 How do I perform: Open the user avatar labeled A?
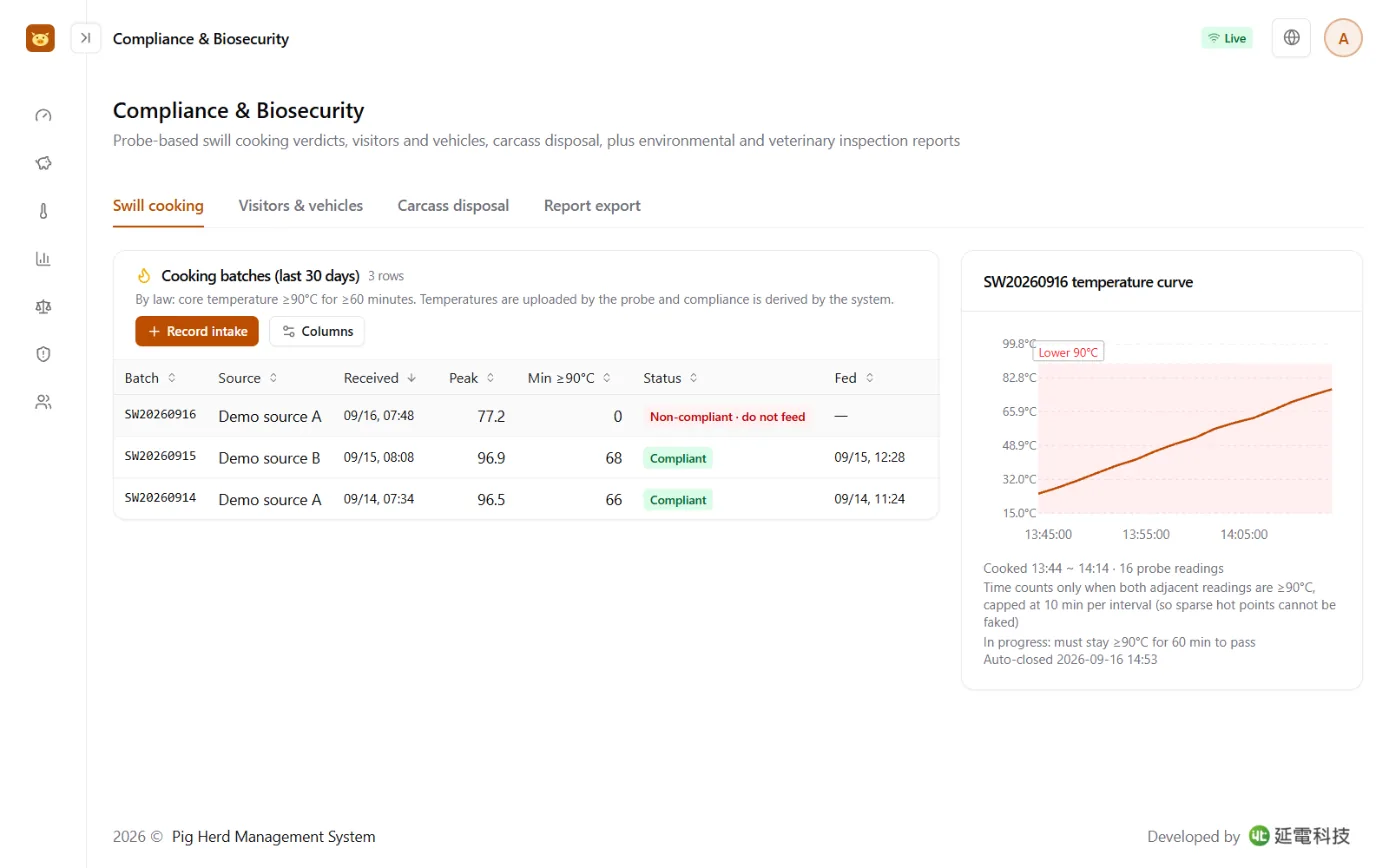click(x=1343, y=38)
